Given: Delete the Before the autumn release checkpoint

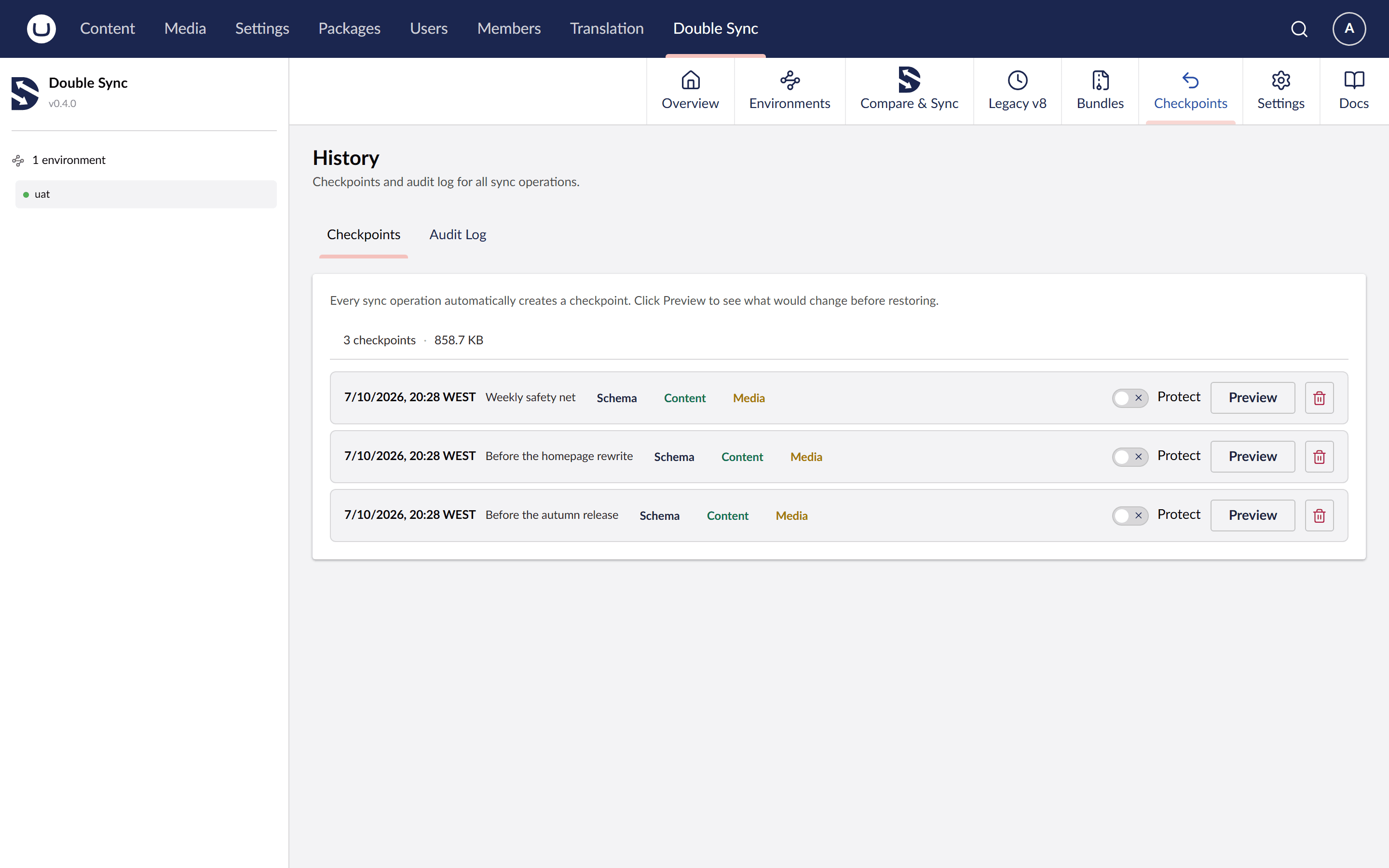Looking at the screenshot, I should click(x=1319, y=515).
